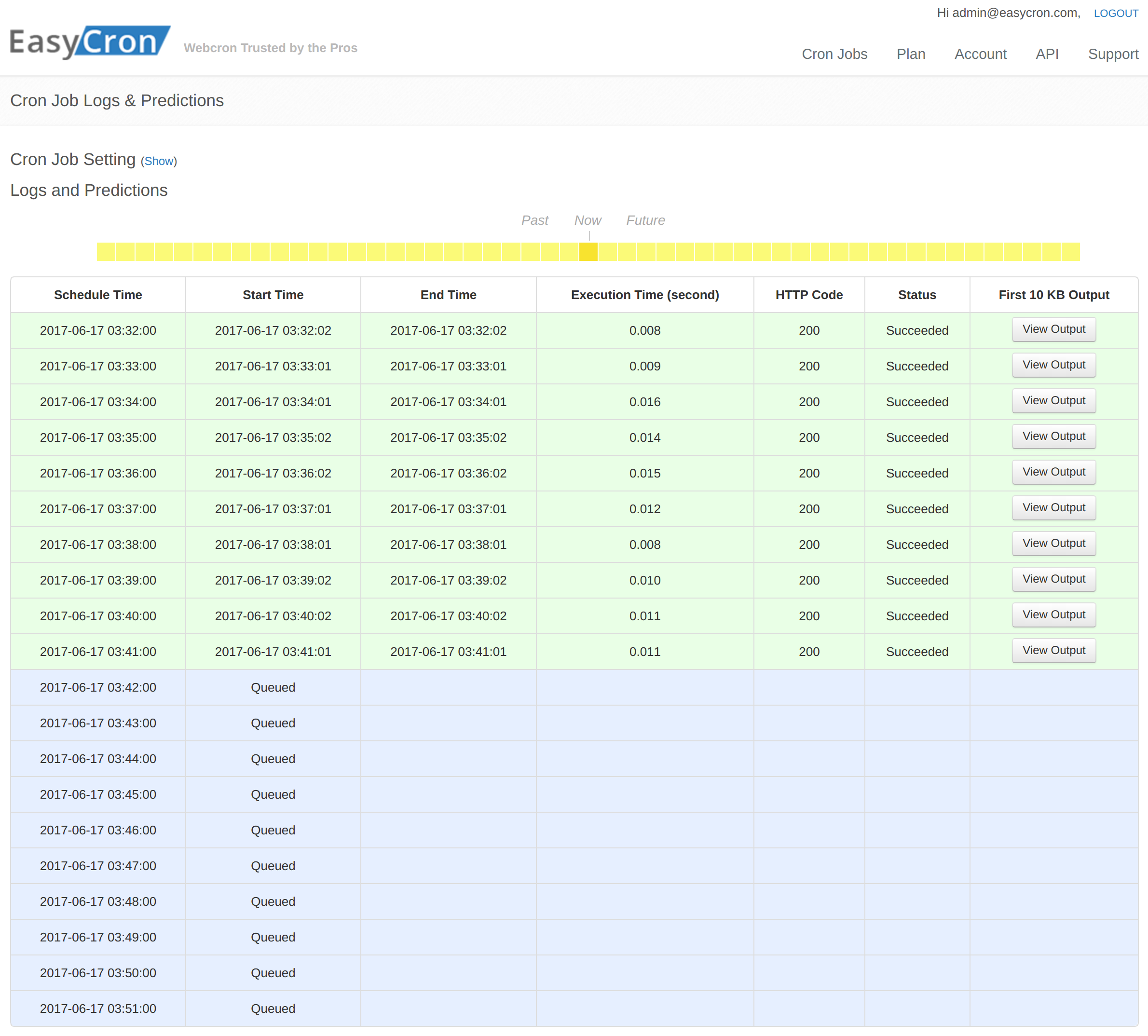Click the first block in timeline bar
The image size is (1148, 1036).
point(106,252)
